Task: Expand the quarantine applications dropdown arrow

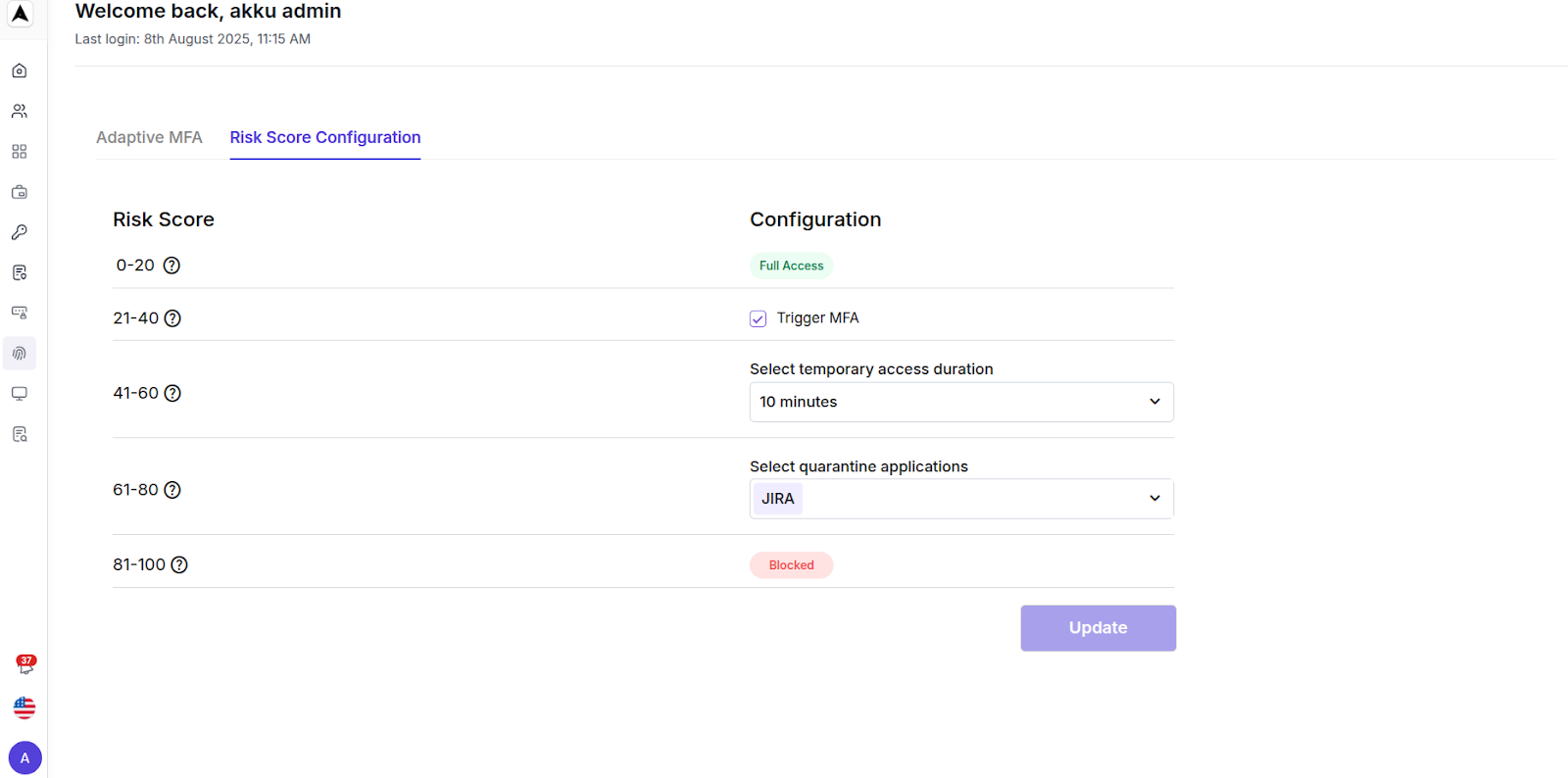Action: point(1154,499)
